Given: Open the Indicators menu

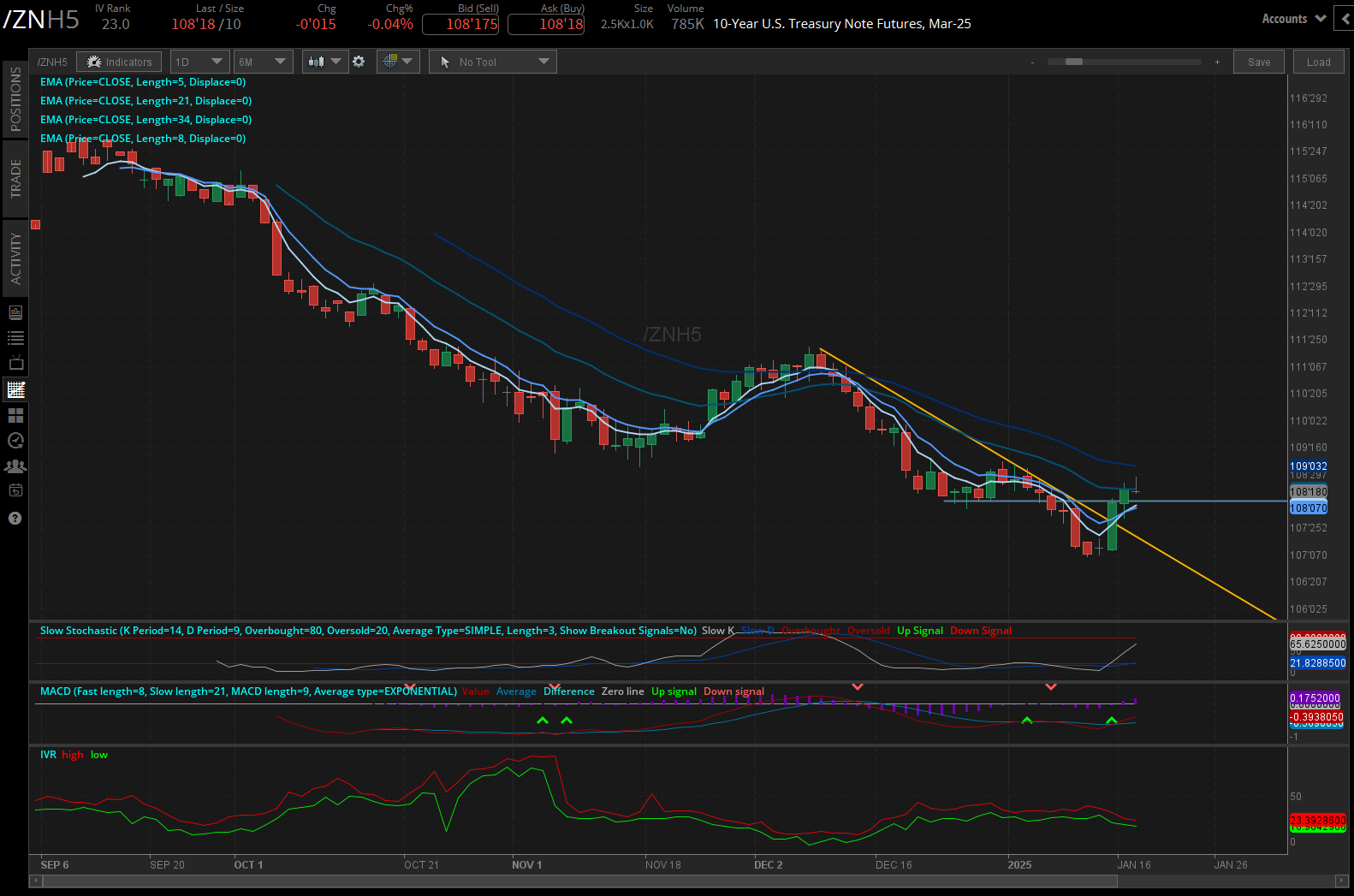Looking at the screenshot, I should [x=119, y=62].
